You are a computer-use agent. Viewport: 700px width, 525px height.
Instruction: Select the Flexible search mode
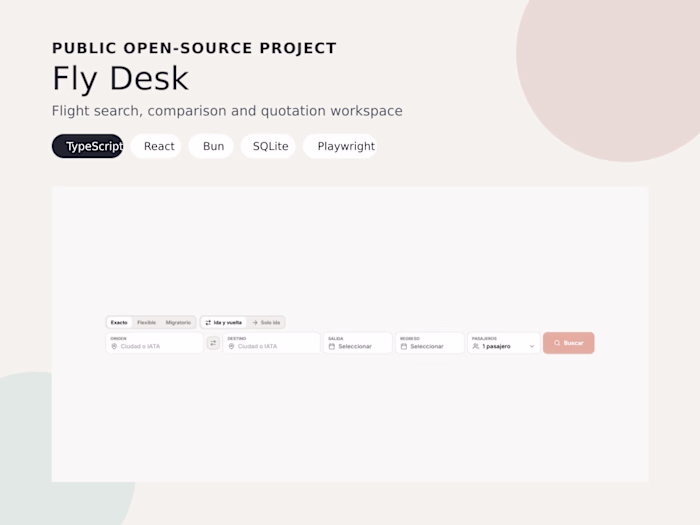click(x=146, y=322)
